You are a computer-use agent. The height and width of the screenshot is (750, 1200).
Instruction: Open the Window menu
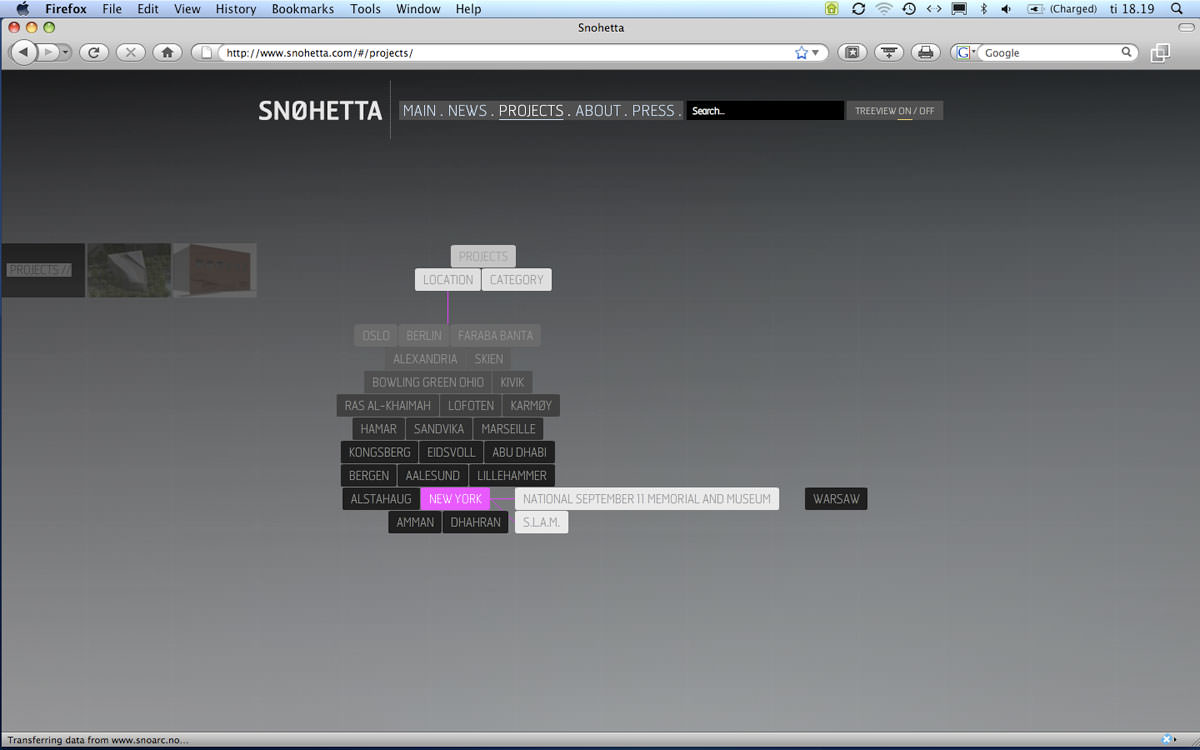(x=418, y=9)
